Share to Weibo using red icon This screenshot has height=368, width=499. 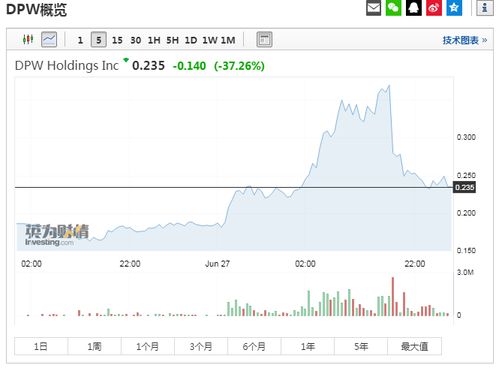click(x=434, y=8)
